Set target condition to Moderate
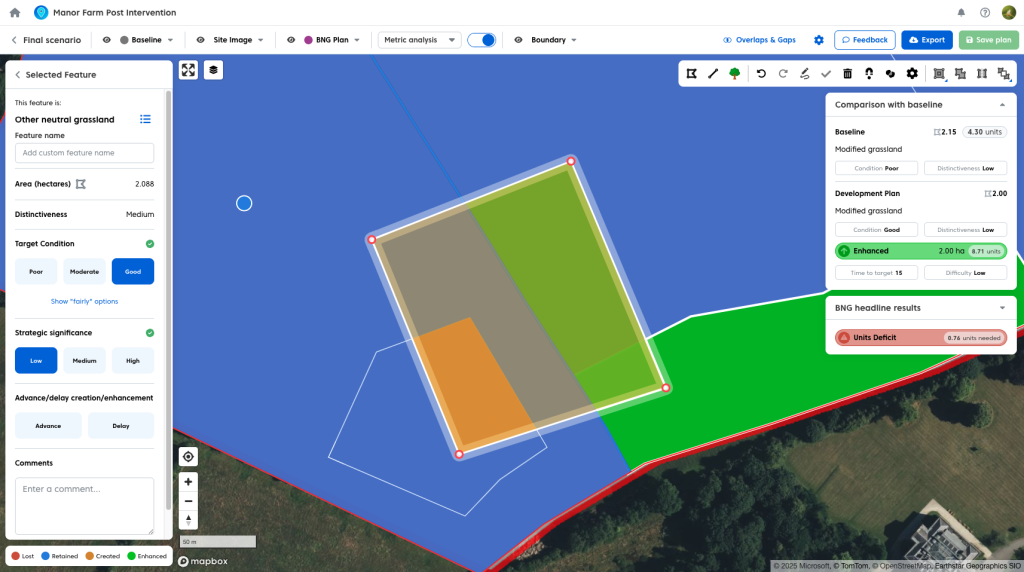The height and width of the screenshot is (572, 1024). pyautogui.click(x=84, y=271)
